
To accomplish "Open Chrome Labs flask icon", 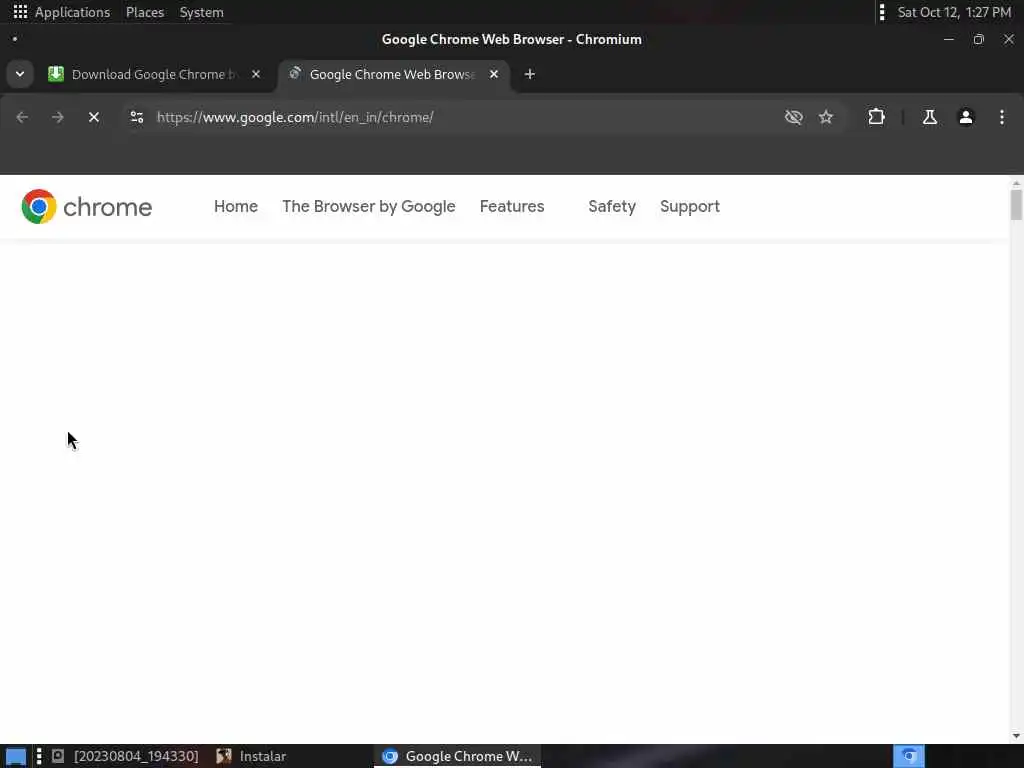I will point(929,117).
